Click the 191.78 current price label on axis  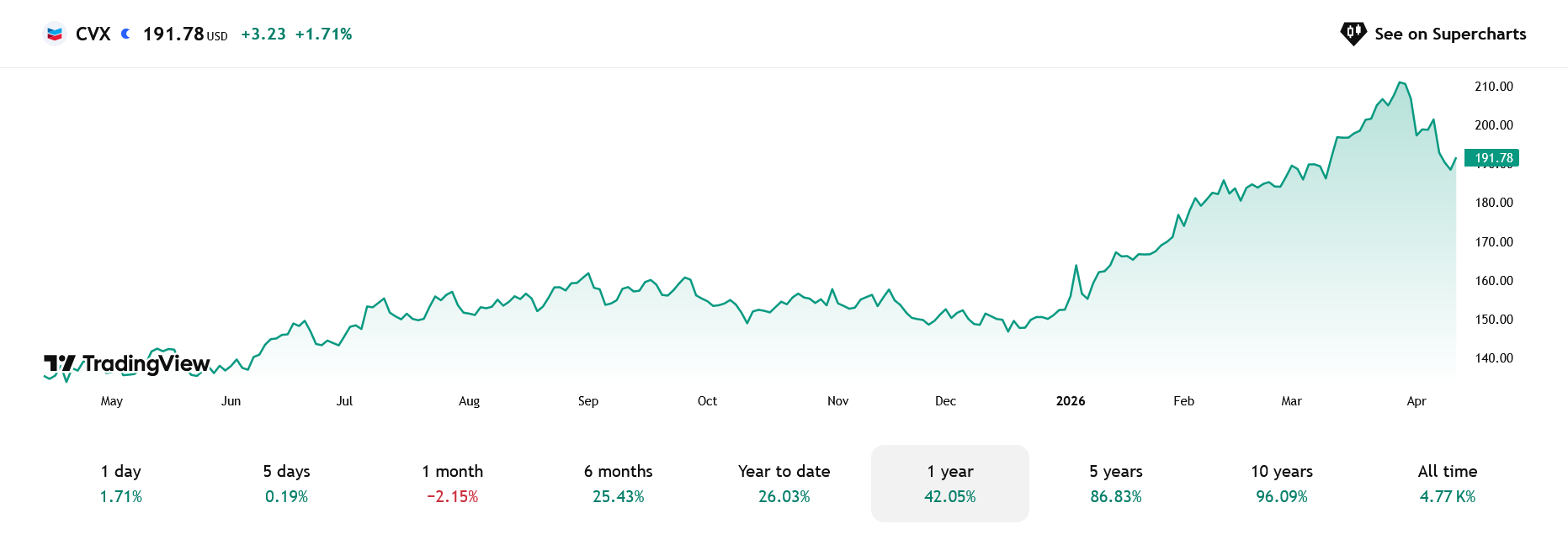1492,158
